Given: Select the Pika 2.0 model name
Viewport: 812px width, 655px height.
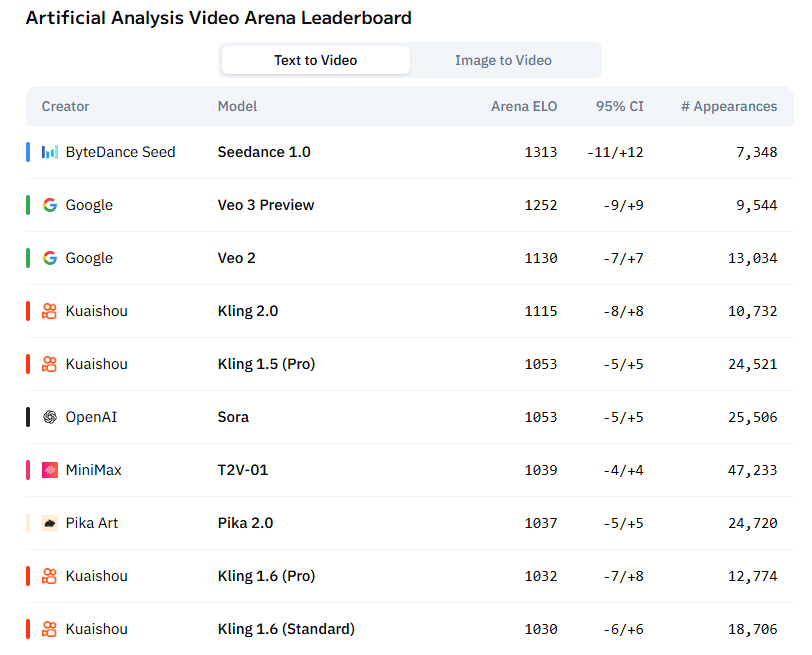Looking at the screenshot, I should [x=245, y=523].
